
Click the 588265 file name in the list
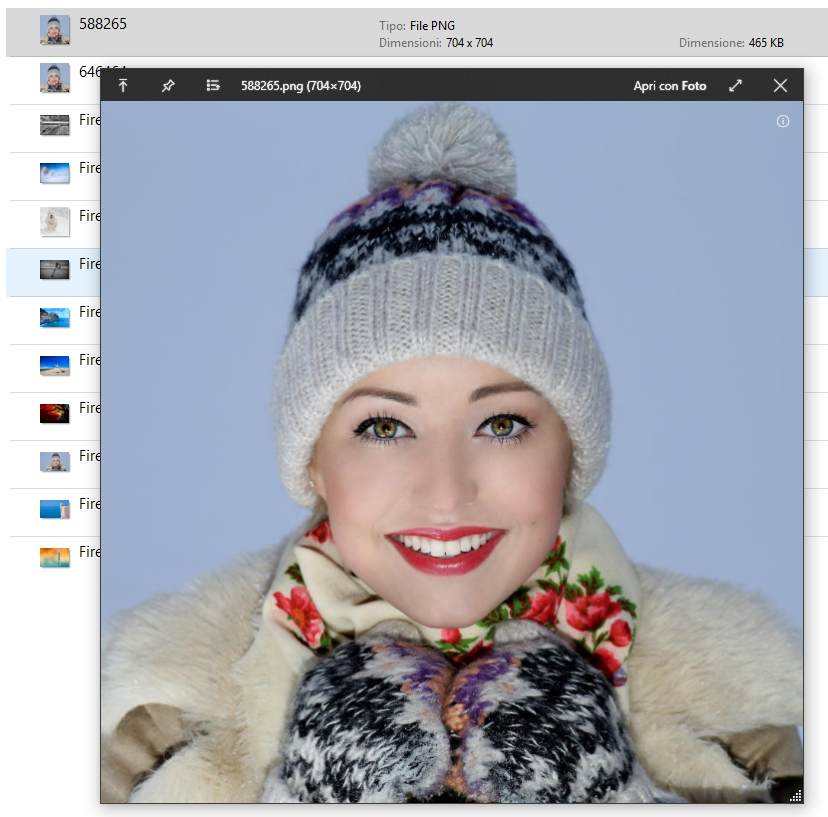point(103,24)
